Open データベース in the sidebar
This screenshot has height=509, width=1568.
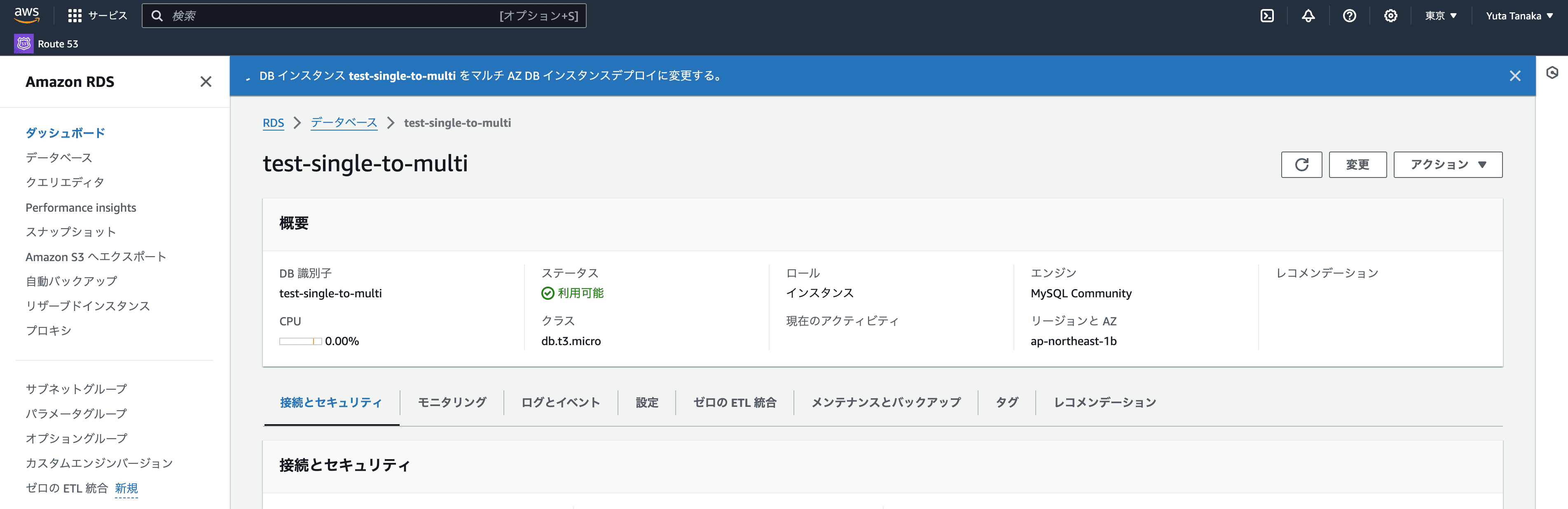point(59,158)
